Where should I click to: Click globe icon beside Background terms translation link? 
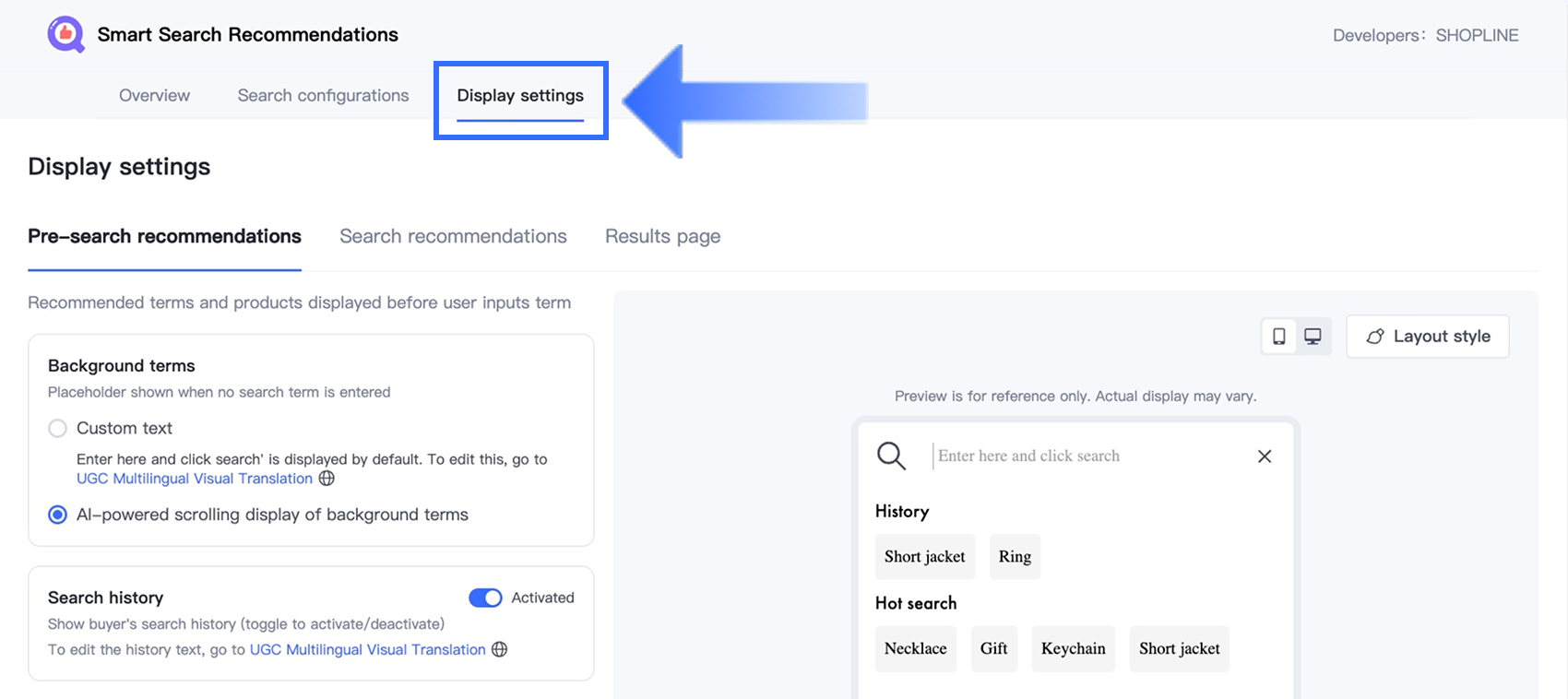click(327, 479)
